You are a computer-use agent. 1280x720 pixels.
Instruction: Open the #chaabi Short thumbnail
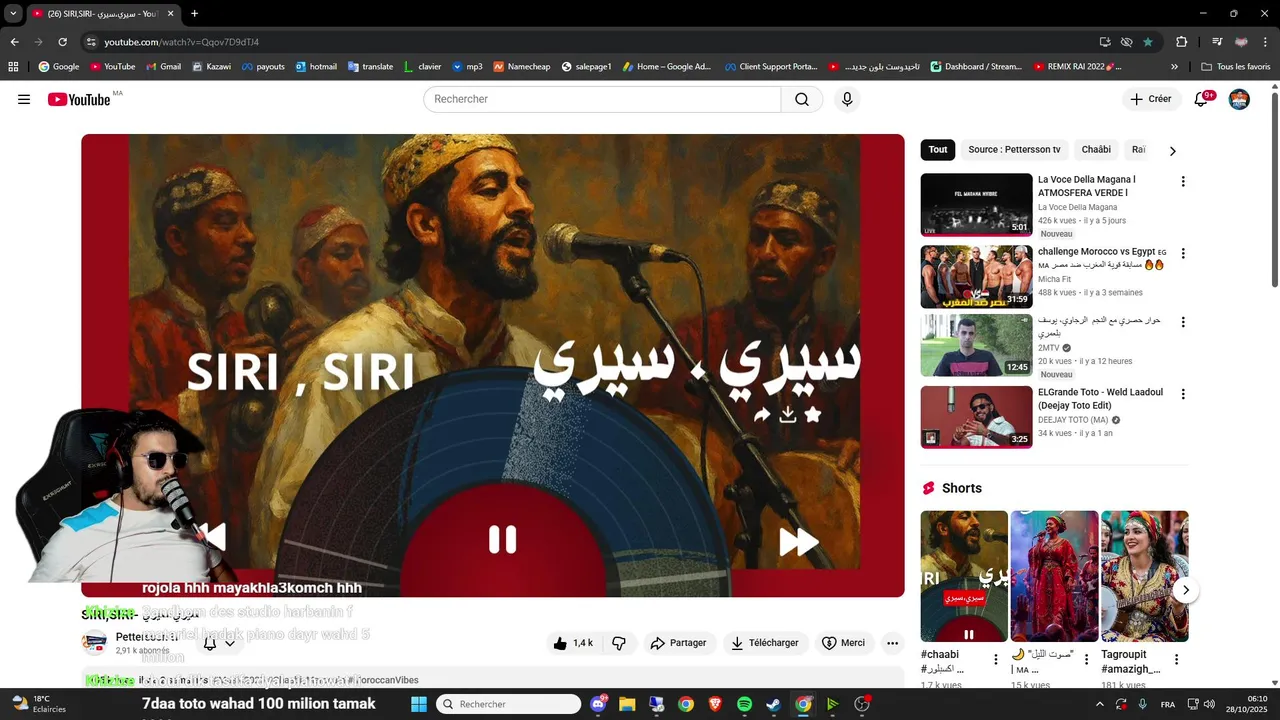964,576
